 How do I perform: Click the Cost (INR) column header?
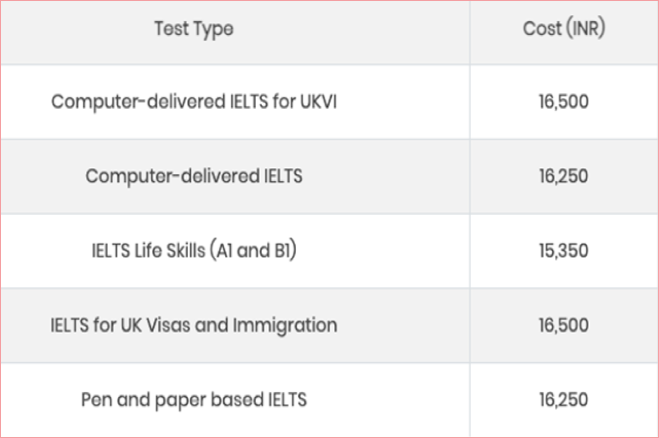coord(564,30)
